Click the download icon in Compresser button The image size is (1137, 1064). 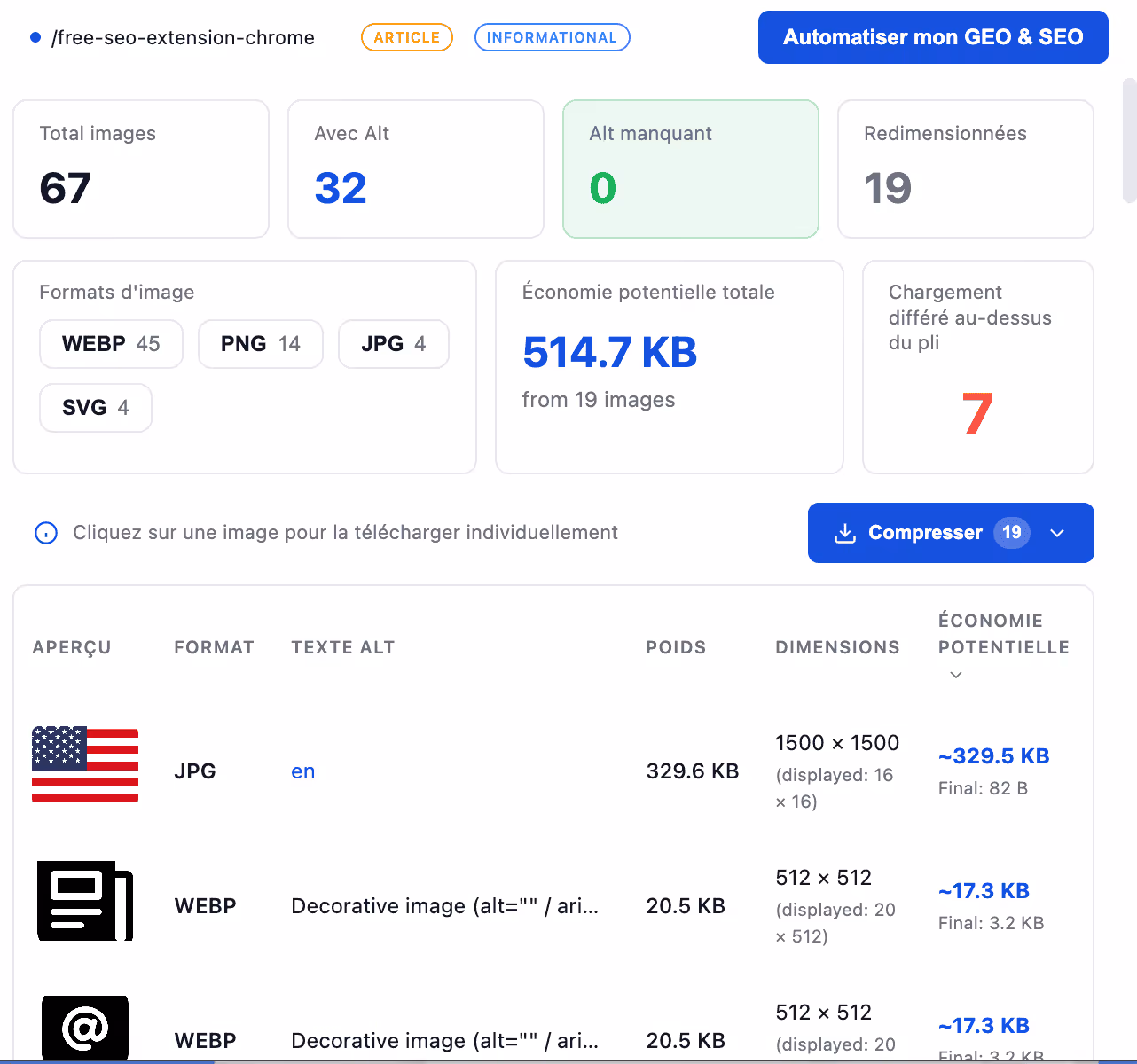(845, 533)
